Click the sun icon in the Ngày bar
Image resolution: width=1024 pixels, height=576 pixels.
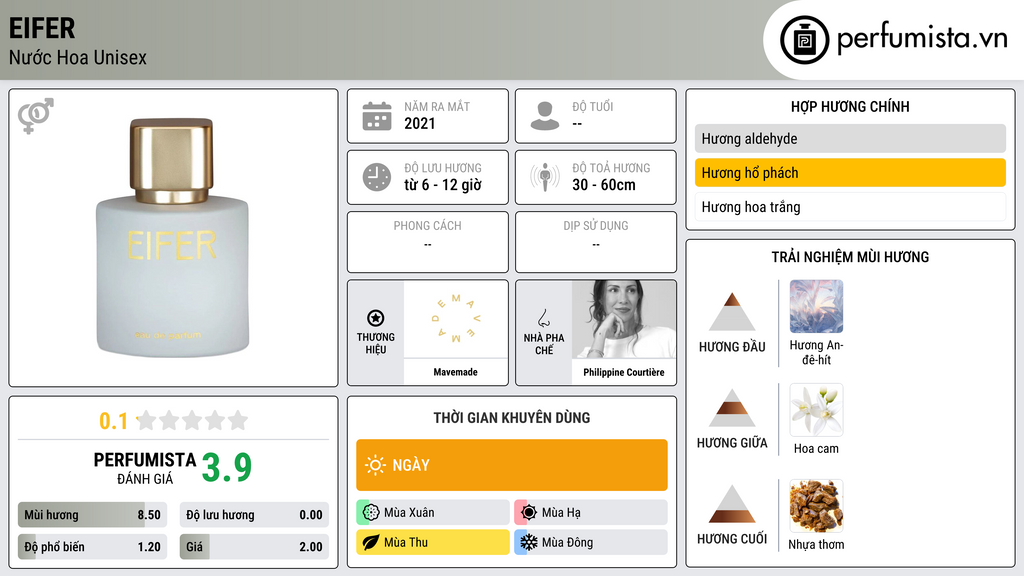click(x=375, y=465)
